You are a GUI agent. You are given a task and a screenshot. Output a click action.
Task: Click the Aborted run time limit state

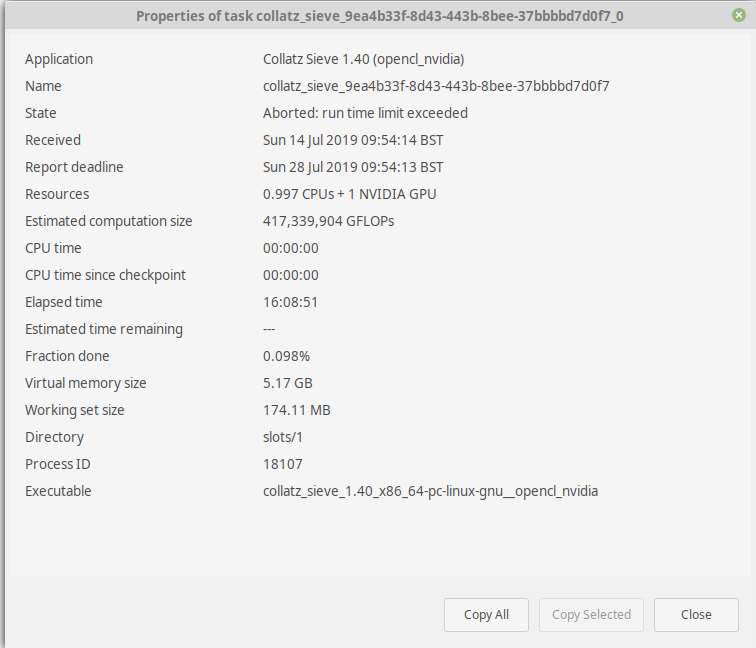(x=365, y=113)
